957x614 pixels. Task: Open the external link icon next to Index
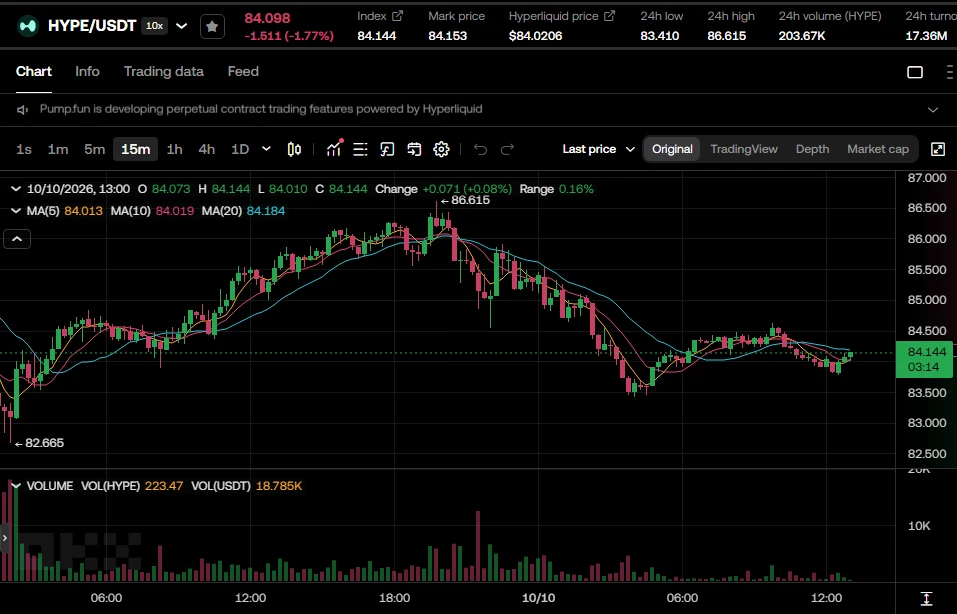click(x=397, y=16)
